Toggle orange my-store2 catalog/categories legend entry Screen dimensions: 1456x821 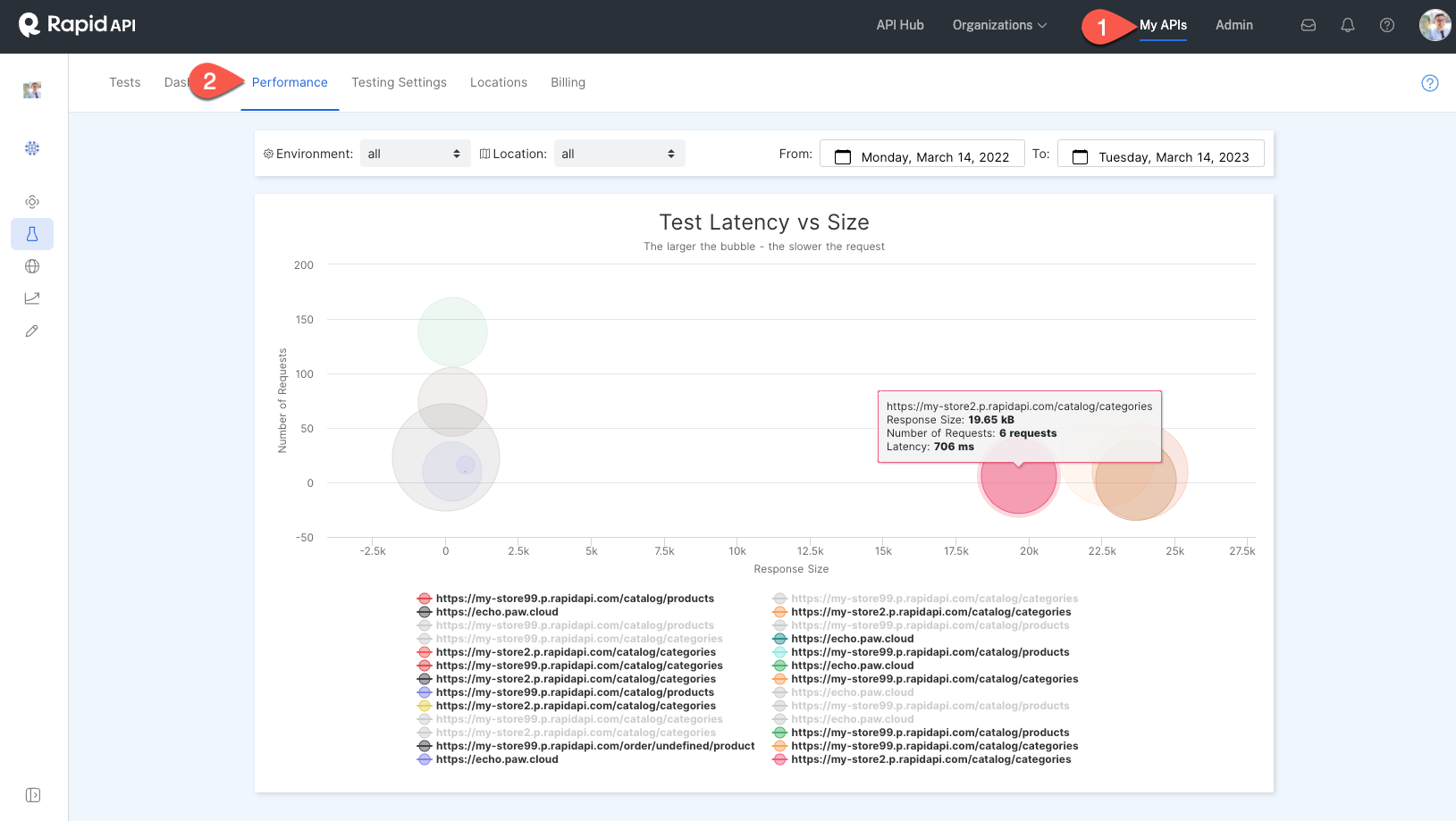pos(922,612)
